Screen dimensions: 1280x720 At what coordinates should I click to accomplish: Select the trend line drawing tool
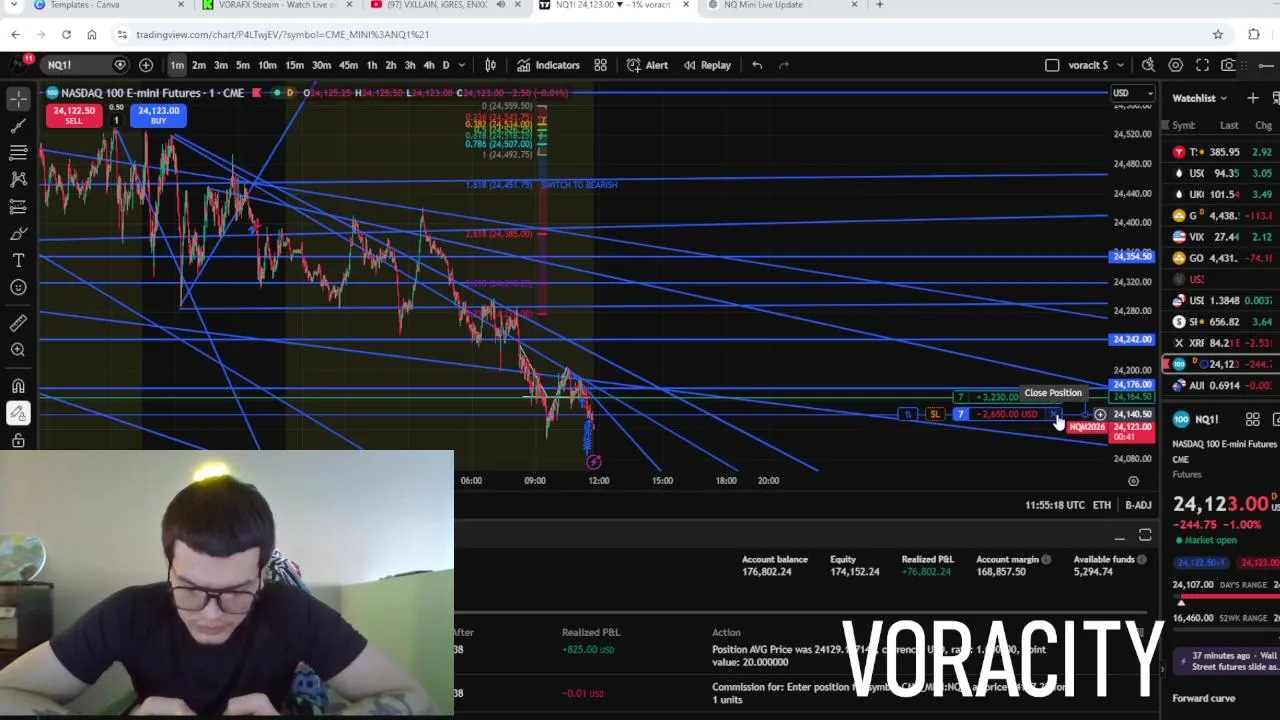pos(18,126)
